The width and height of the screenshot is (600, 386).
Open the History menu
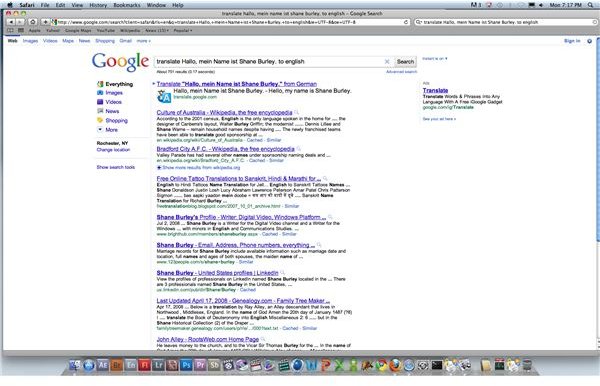(x=98, y=5)
